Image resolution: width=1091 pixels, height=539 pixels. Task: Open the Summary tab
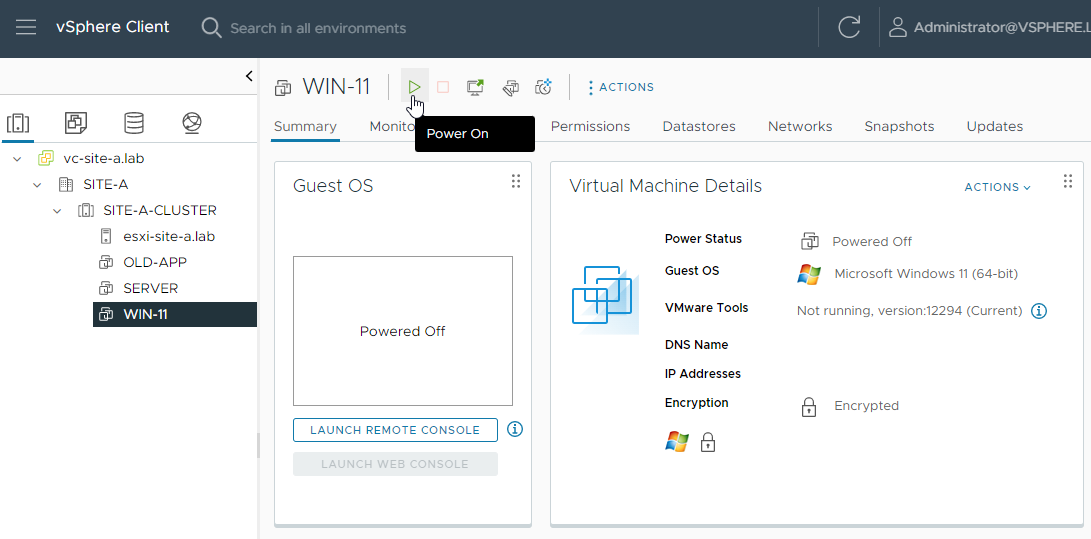point(305,127)
